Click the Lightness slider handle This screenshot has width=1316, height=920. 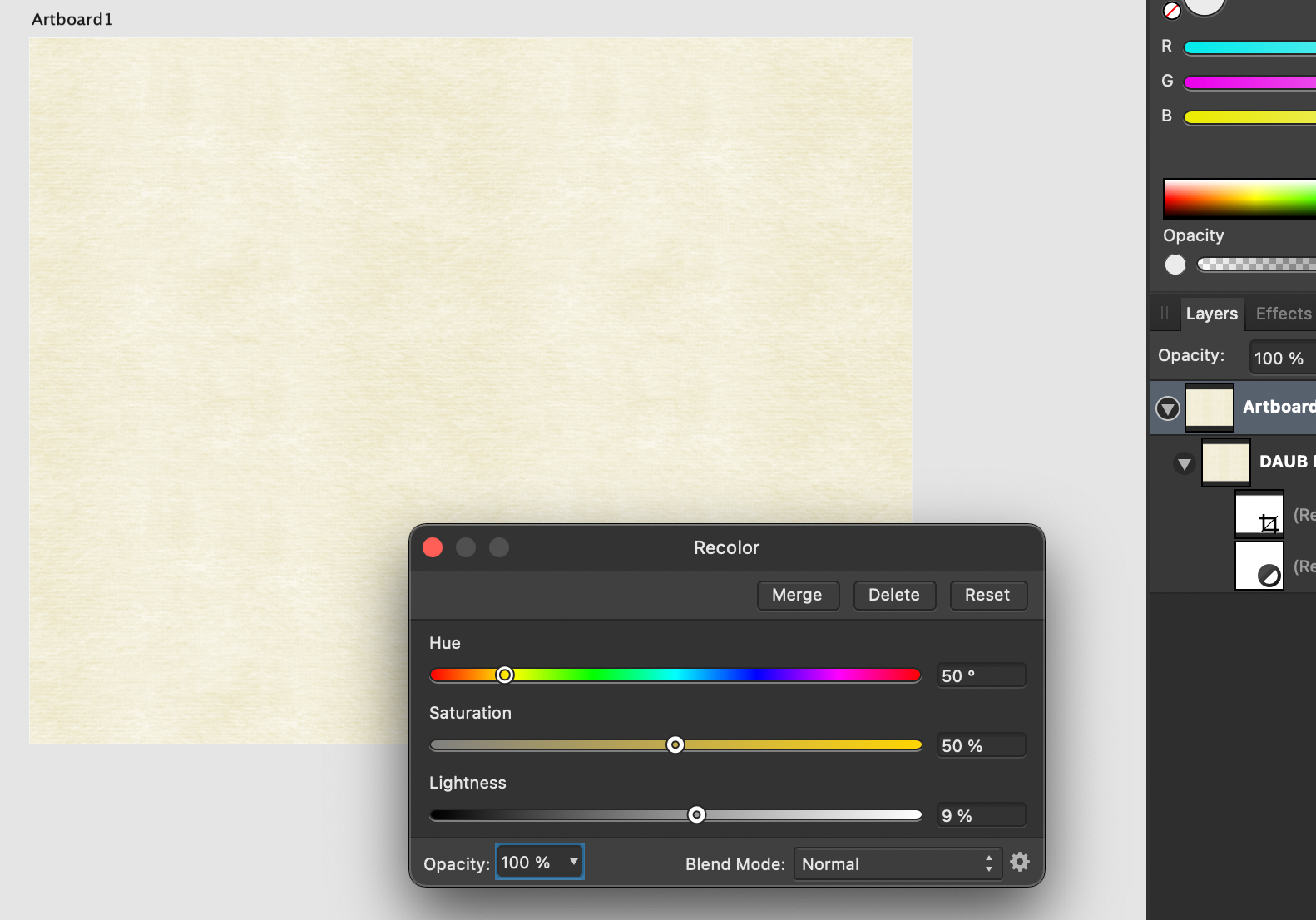pyautogui.click(x=696, y=814)
